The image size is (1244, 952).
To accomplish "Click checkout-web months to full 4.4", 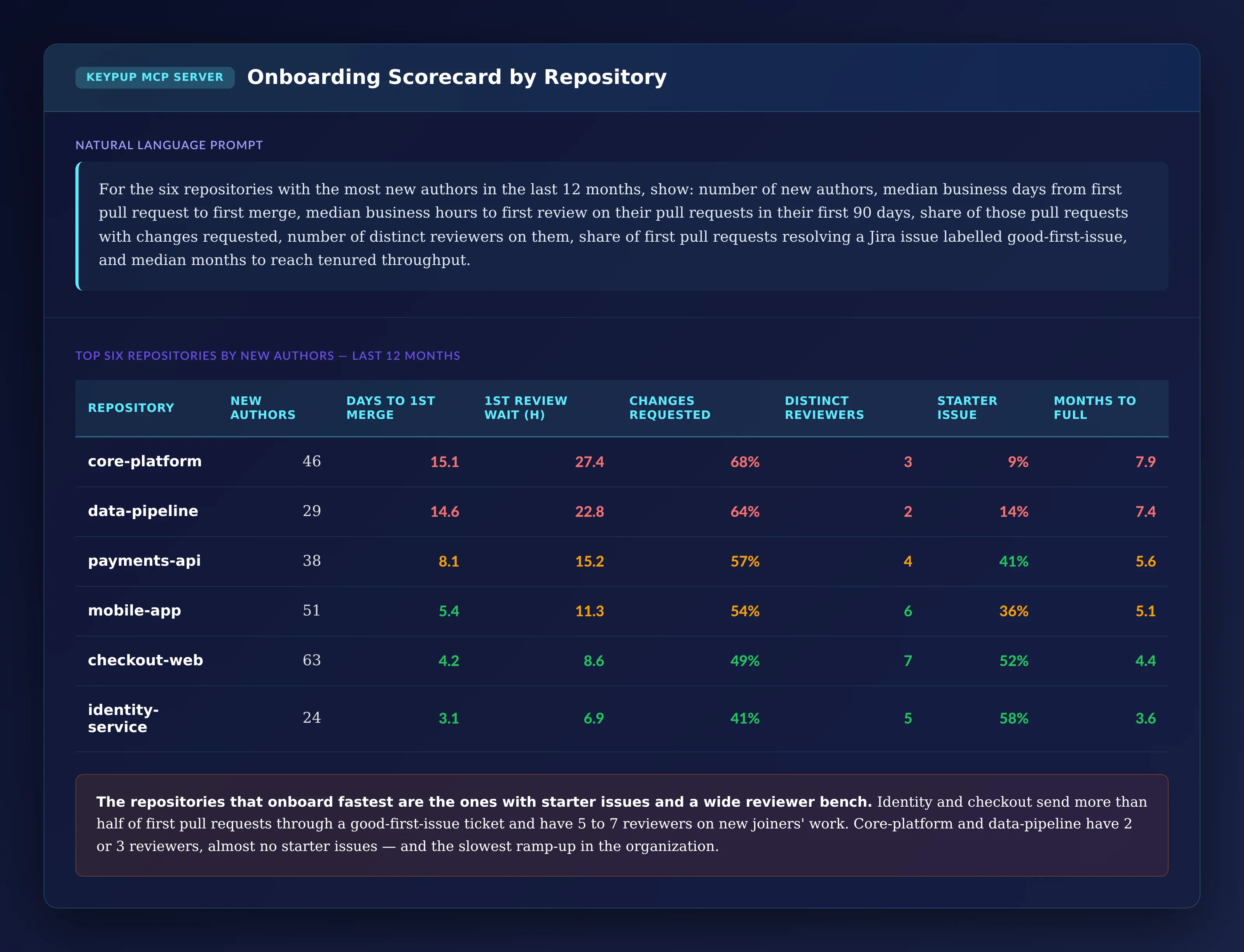I will point(1146,661).
